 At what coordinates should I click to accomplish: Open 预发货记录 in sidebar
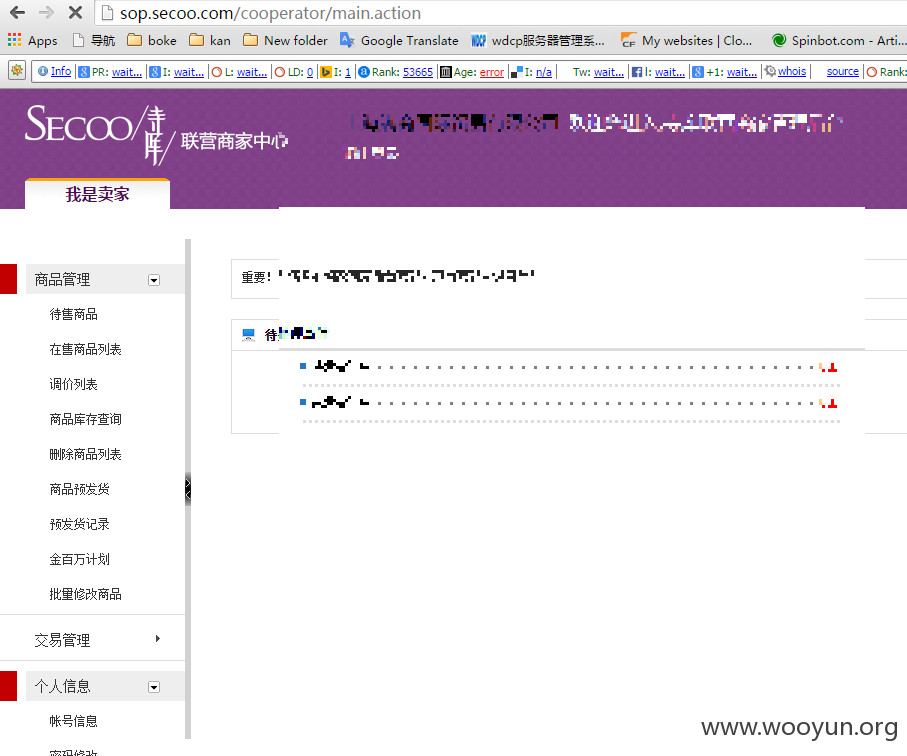coord(80,524)
